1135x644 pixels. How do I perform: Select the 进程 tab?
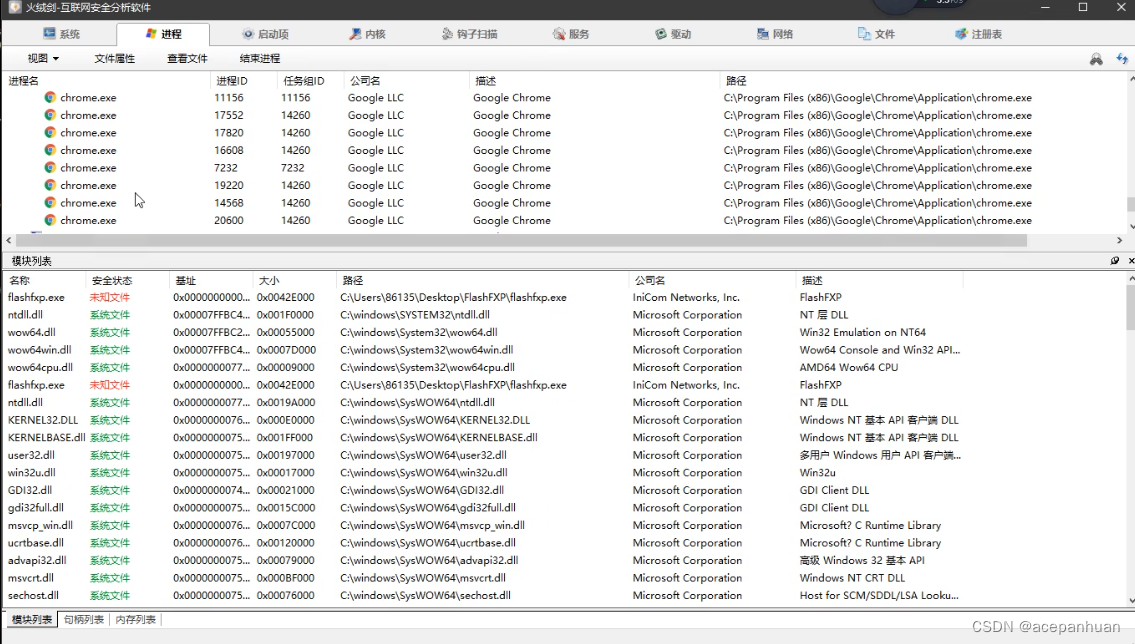coord(164,34)
